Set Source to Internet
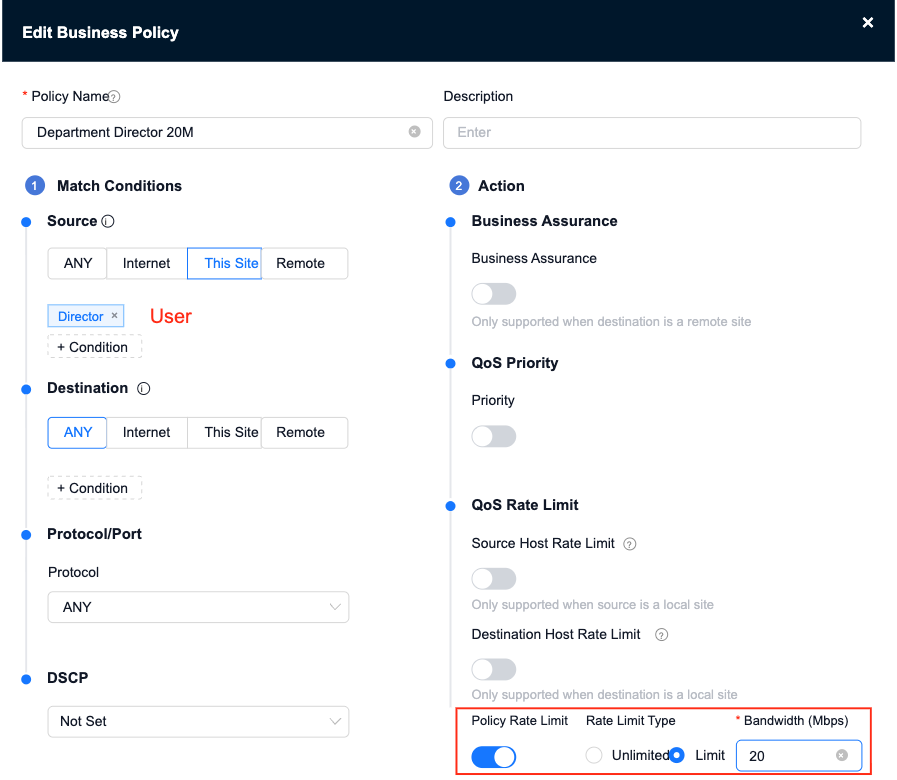This screenshot has width=897, height=780. click(x=146, y=263)
